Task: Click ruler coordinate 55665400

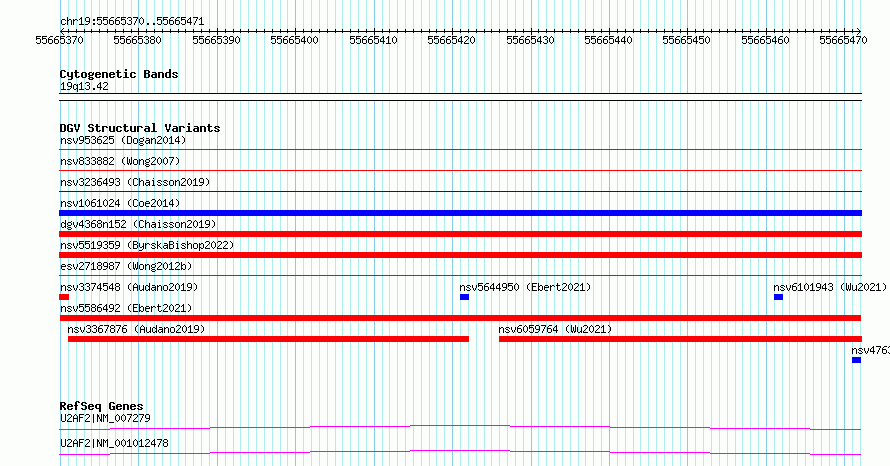Action: (x=295, y=40)
